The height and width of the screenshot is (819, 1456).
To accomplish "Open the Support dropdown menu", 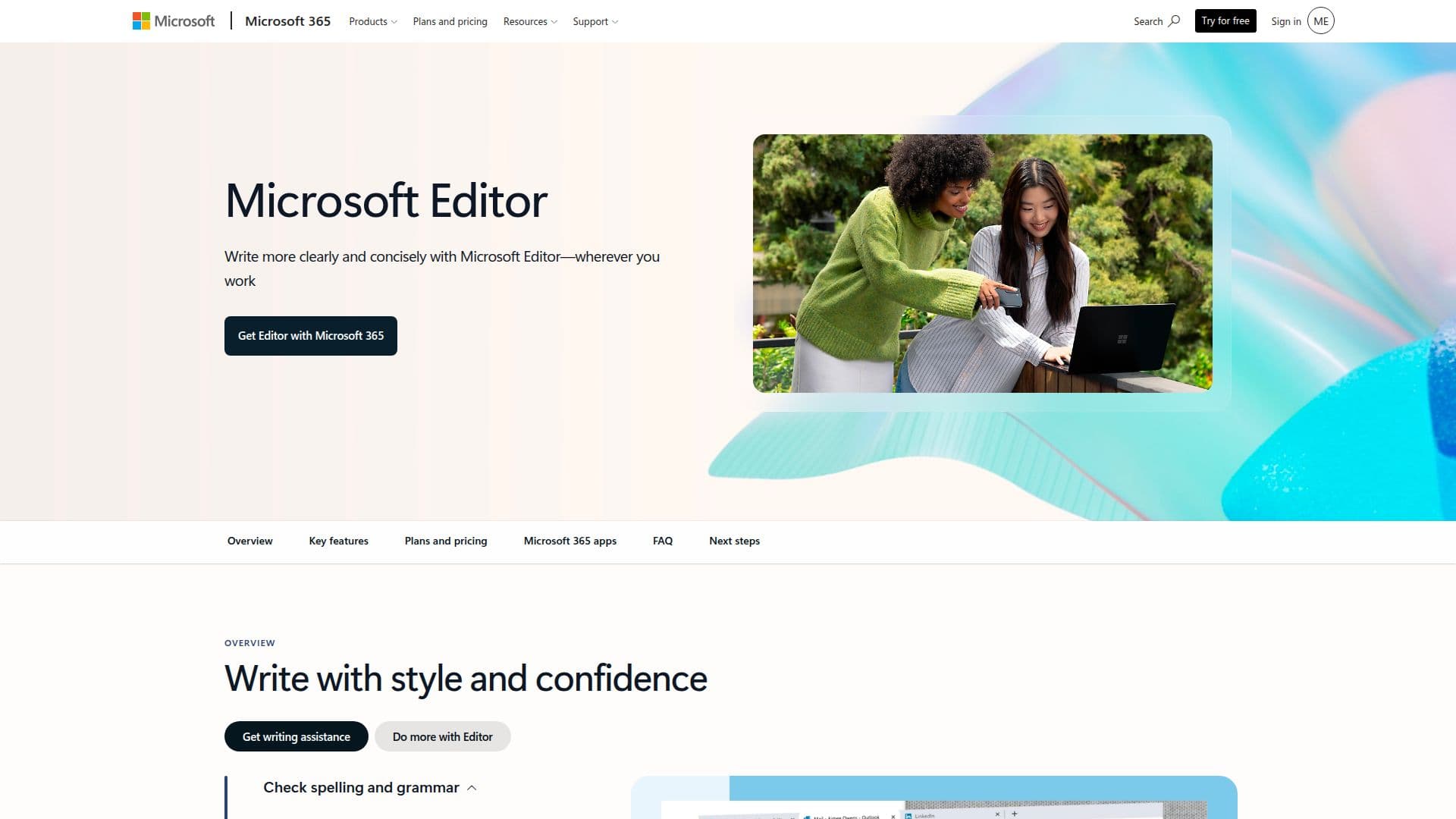I will coord(595,21).
